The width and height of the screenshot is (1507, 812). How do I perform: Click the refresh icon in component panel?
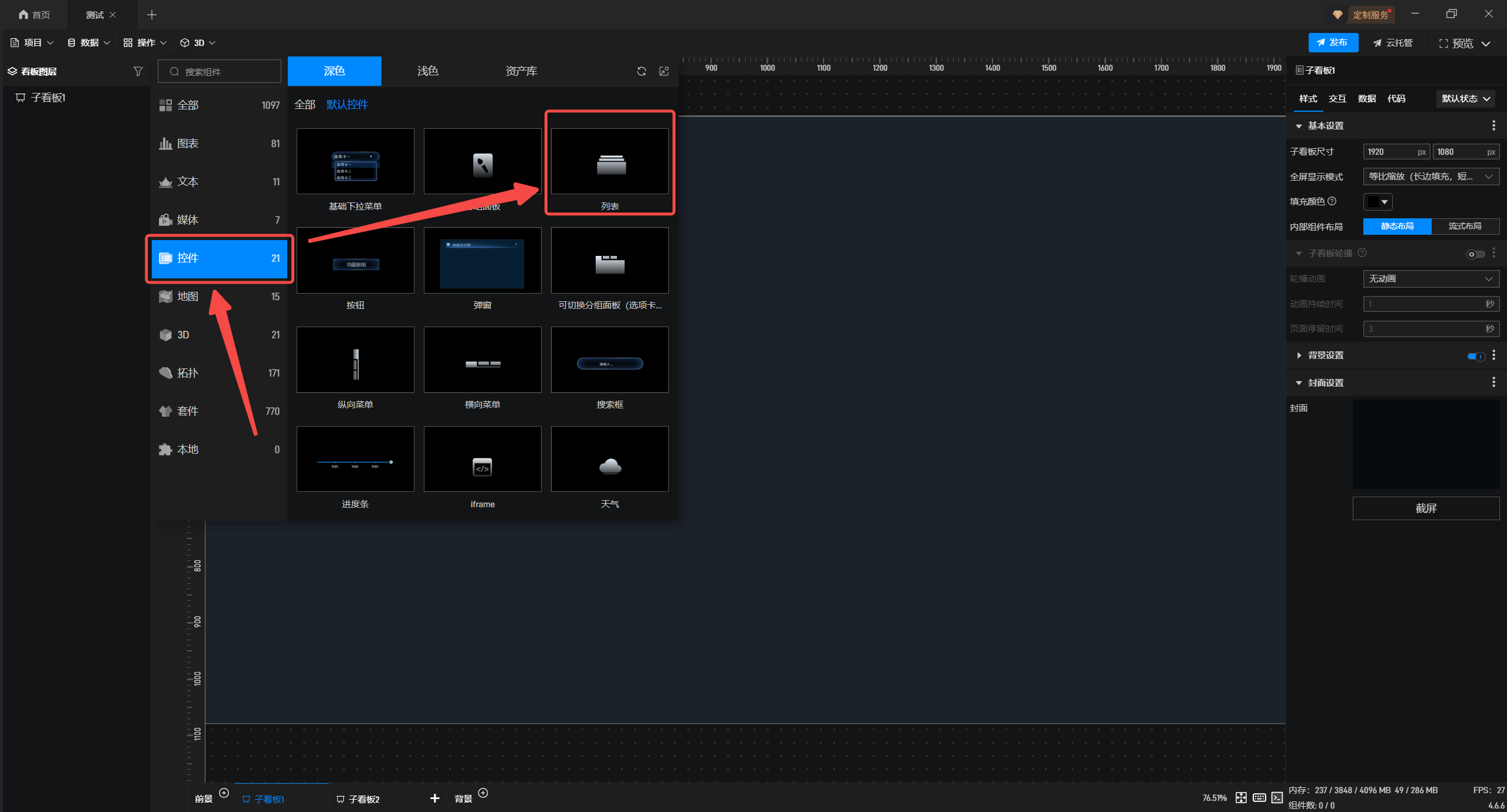(641, 71)
